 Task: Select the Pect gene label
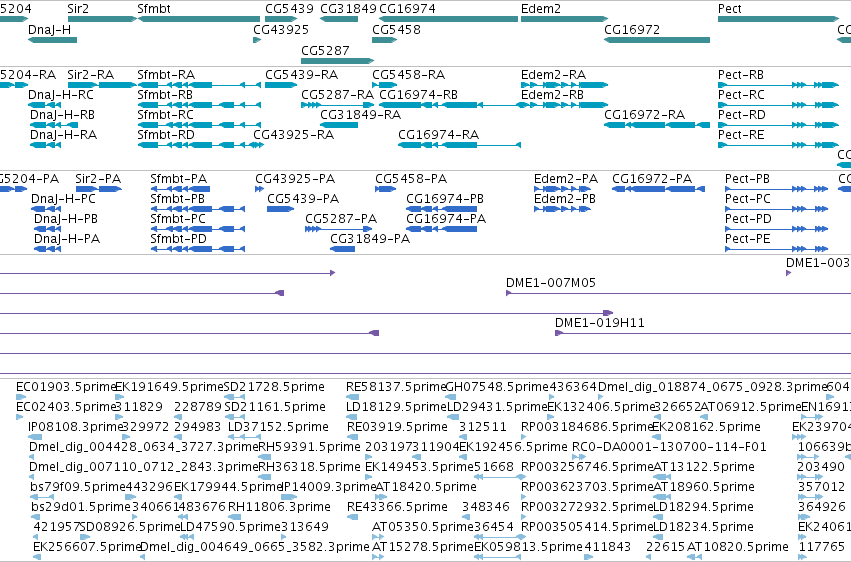[x=729, y=9]
